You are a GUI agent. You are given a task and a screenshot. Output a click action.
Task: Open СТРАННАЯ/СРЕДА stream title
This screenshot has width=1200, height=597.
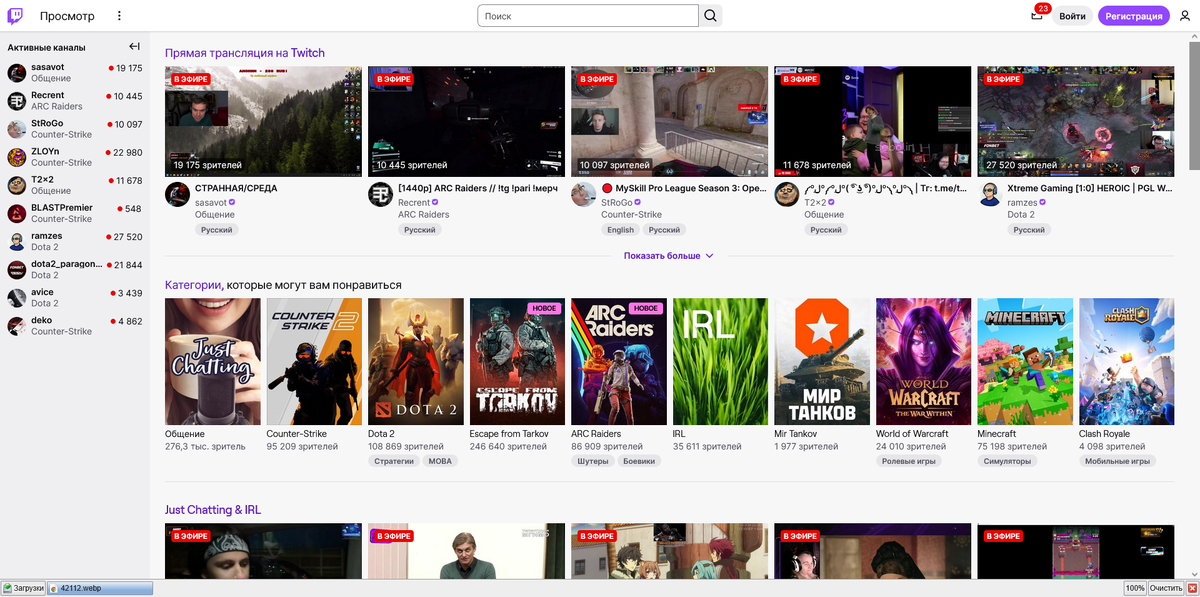(x=236, y=188)
